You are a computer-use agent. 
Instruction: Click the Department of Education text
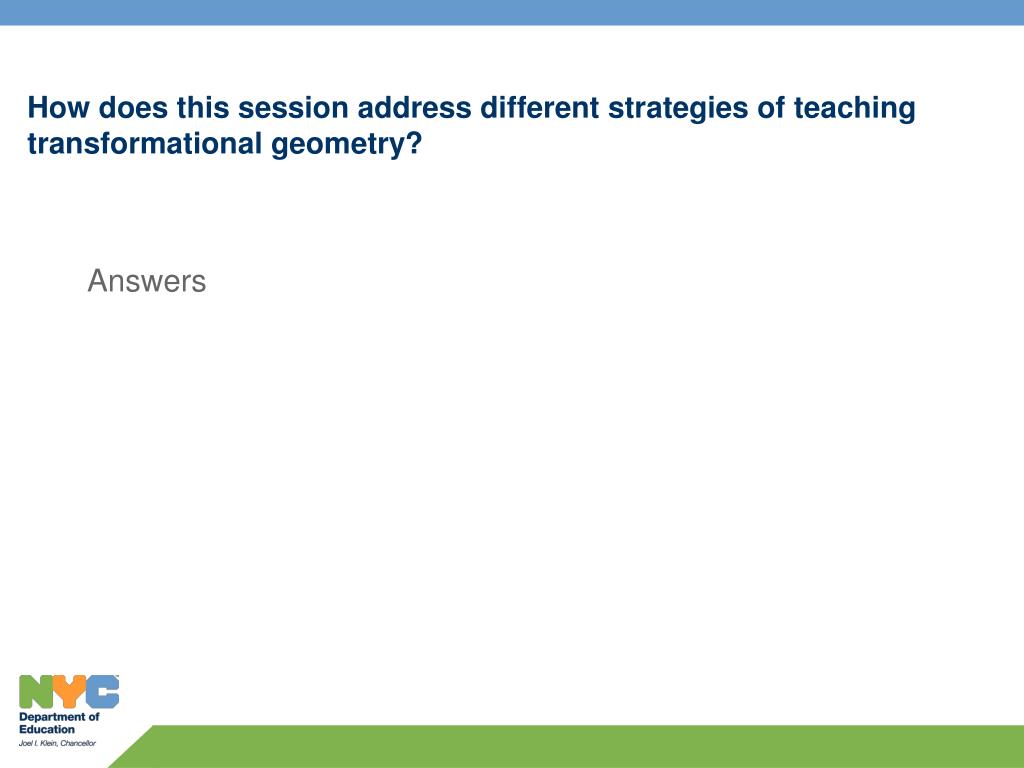point(59,723)
